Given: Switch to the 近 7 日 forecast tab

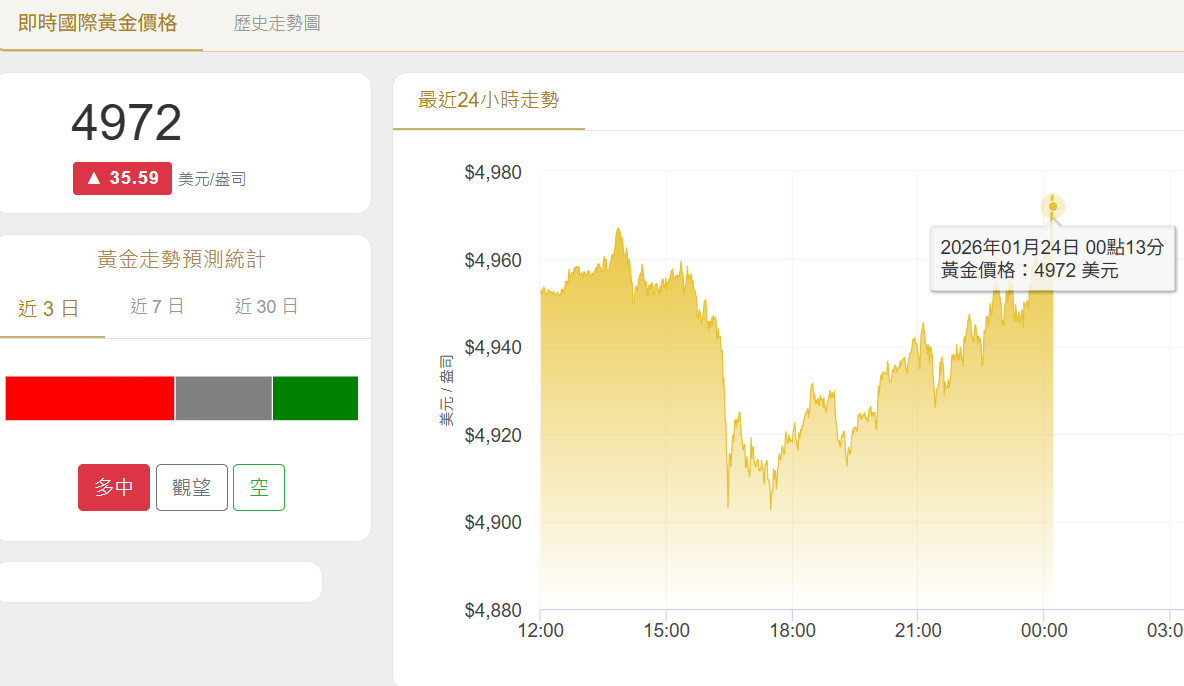Looking at the screenshot, I should tap(157, 307).
